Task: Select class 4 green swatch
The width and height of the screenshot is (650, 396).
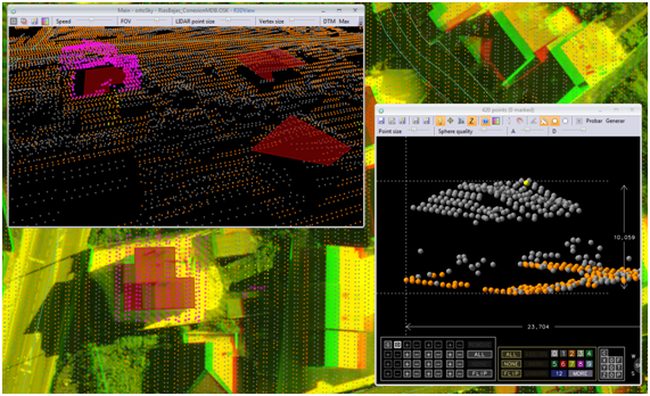Action: point(589,354)
